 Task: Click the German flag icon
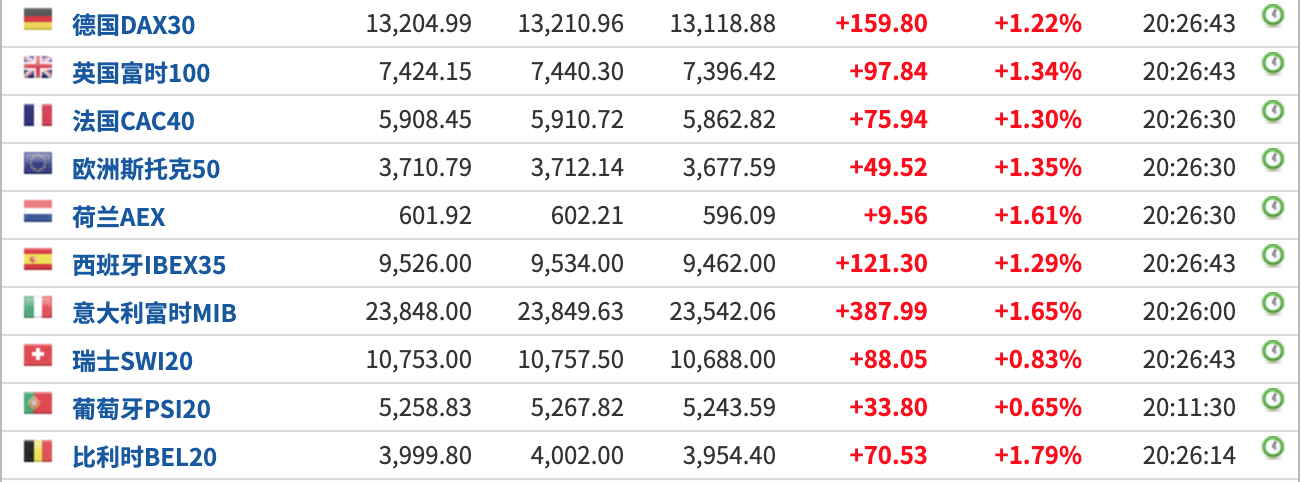click(38, 19)
